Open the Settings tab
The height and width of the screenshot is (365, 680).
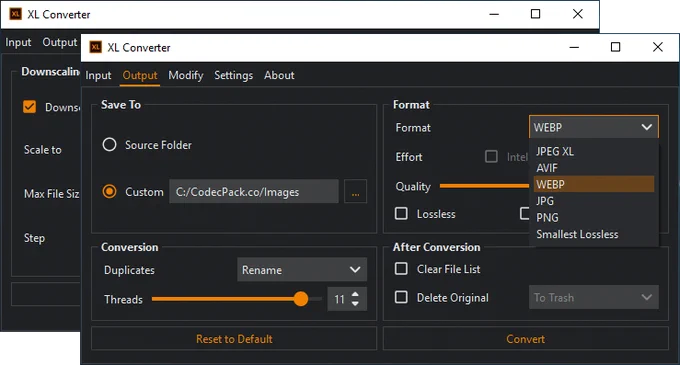tap(233, 75)
